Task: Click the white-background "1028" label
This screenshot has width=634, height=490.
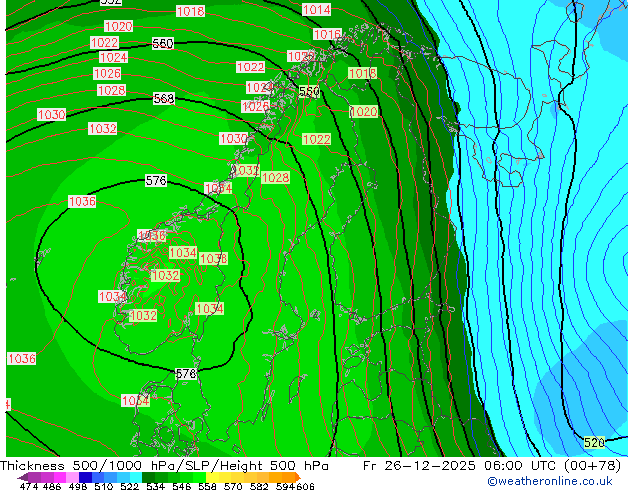Action: click(x=112, y=90)
